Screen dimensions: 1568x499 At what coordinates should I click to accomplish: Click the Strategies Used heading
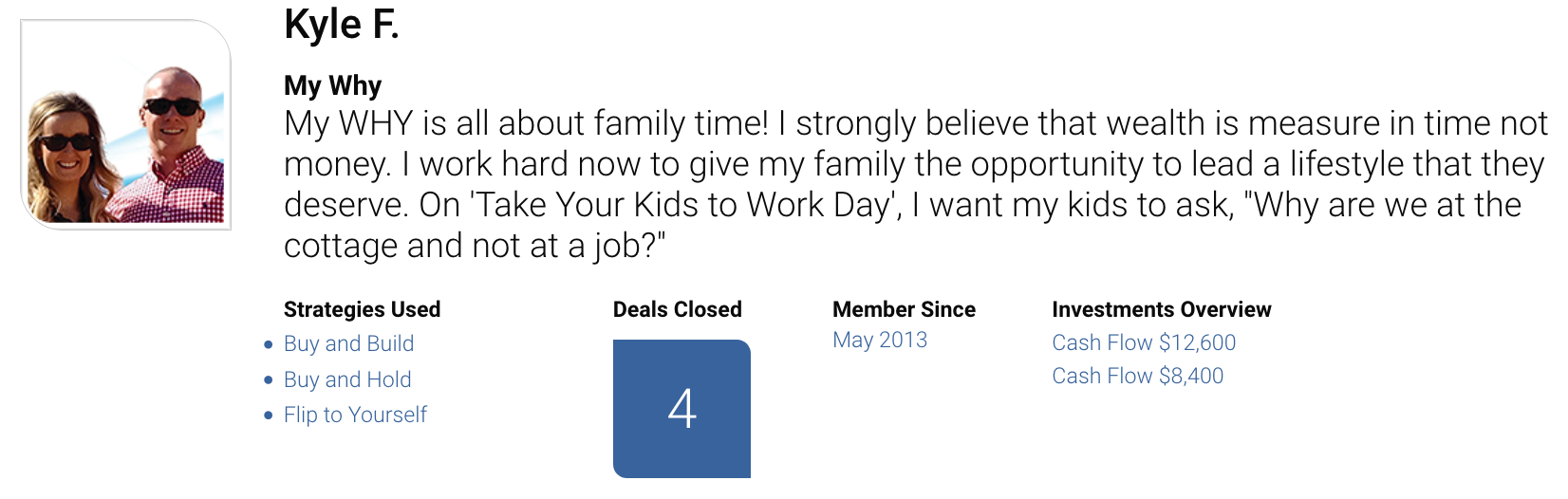pyautogui.click(x=362, y=309)
